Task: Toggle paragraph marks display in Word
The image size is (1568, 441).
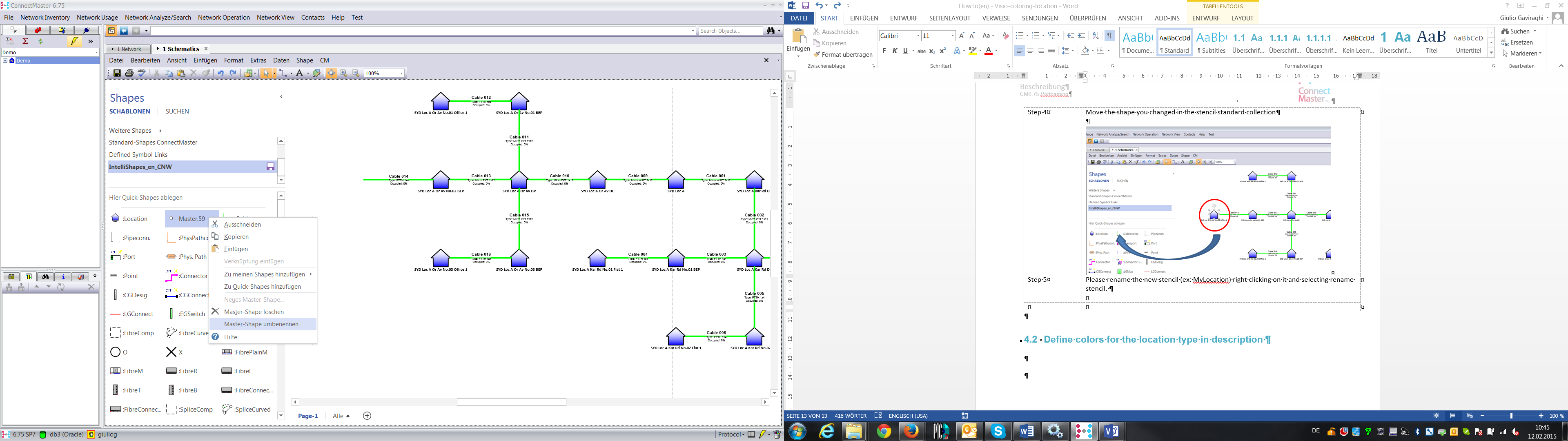Action: 1110,36
